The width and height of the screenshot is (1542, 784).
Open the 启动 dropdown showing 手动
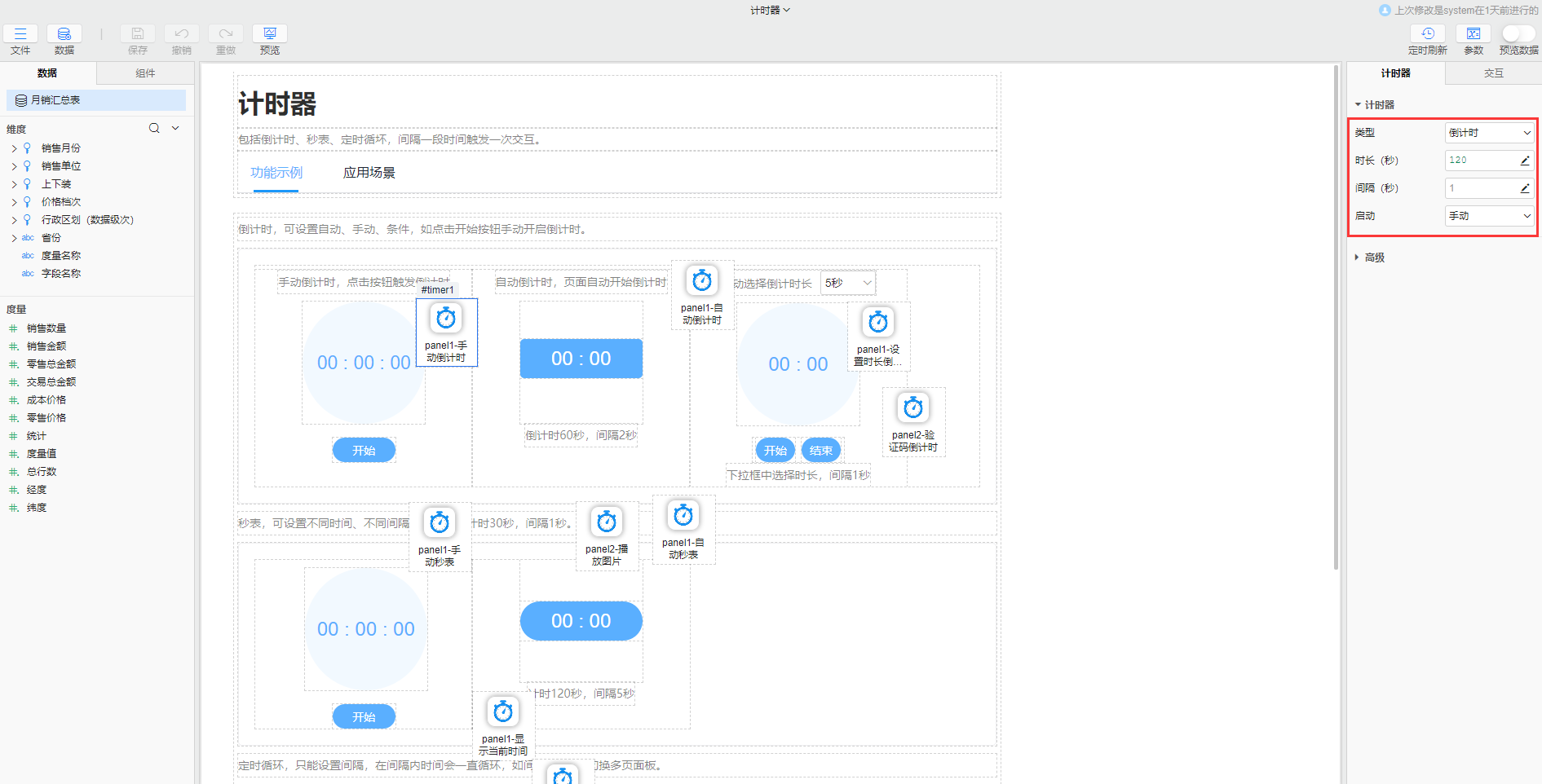tap(1489, 216)
